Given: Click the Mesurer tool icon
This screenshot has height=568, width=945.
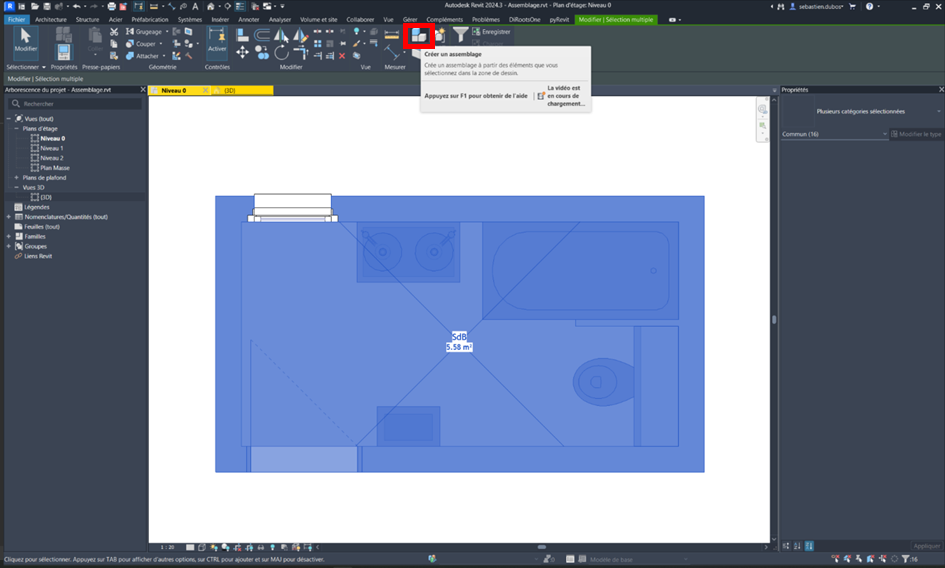Looking at the screenshot, I should click(x=392, y=36).
